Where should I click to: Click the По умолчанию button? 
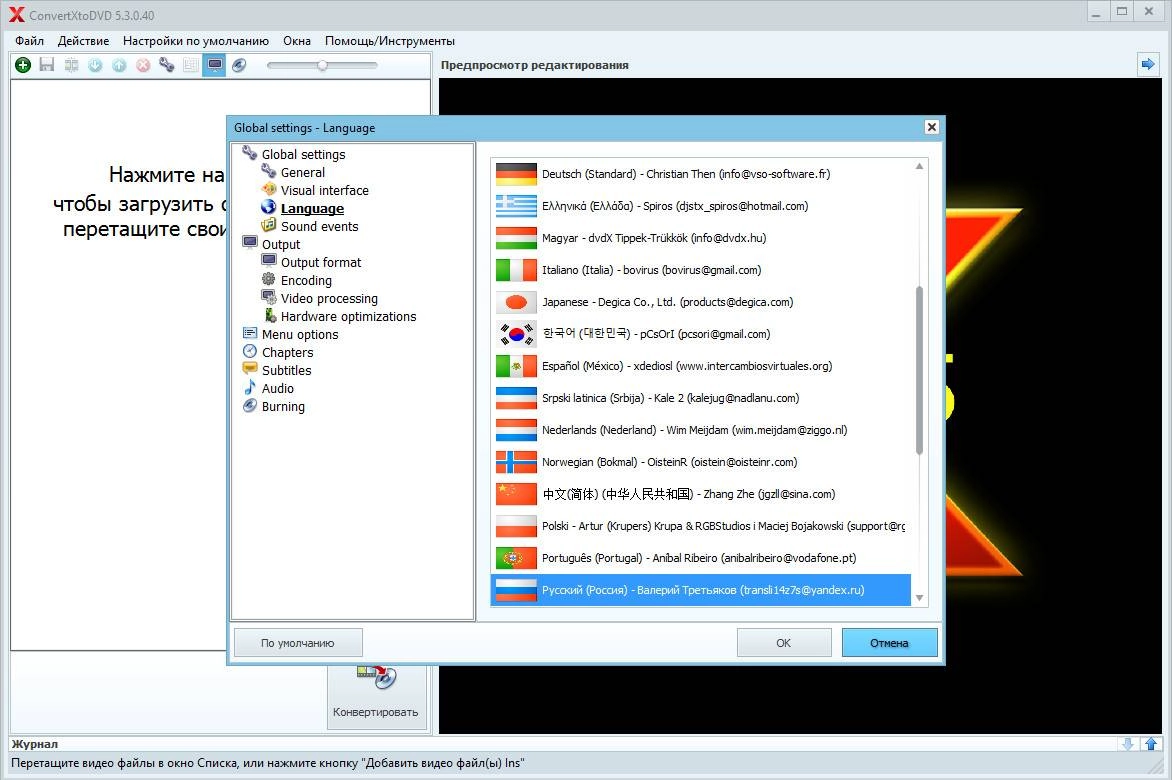(298, 643)
